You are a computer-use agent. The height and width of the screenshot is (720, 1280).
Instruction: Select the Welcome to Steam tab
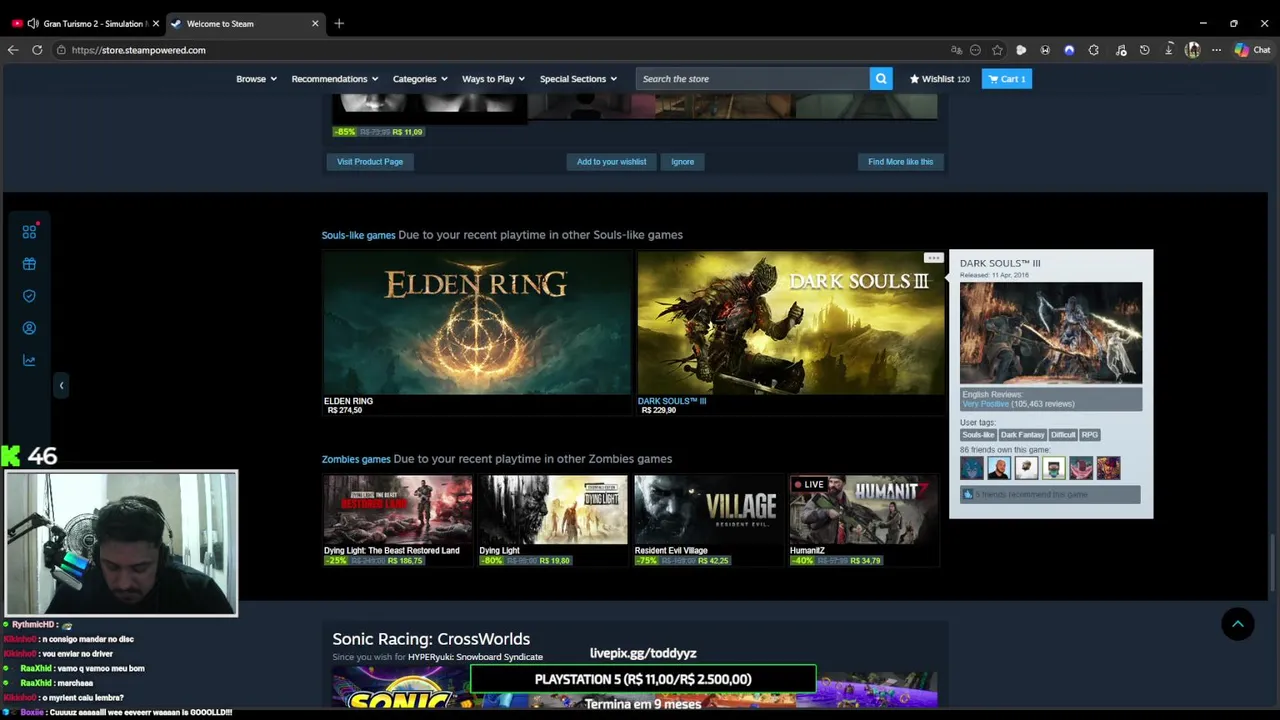245,23
